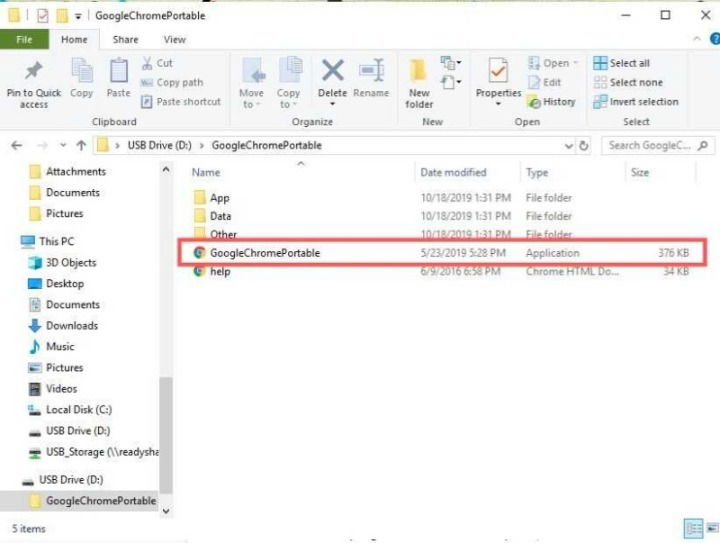Switch to the View ribbon tab
720x543 pixels.
click(x=174, y=39)
